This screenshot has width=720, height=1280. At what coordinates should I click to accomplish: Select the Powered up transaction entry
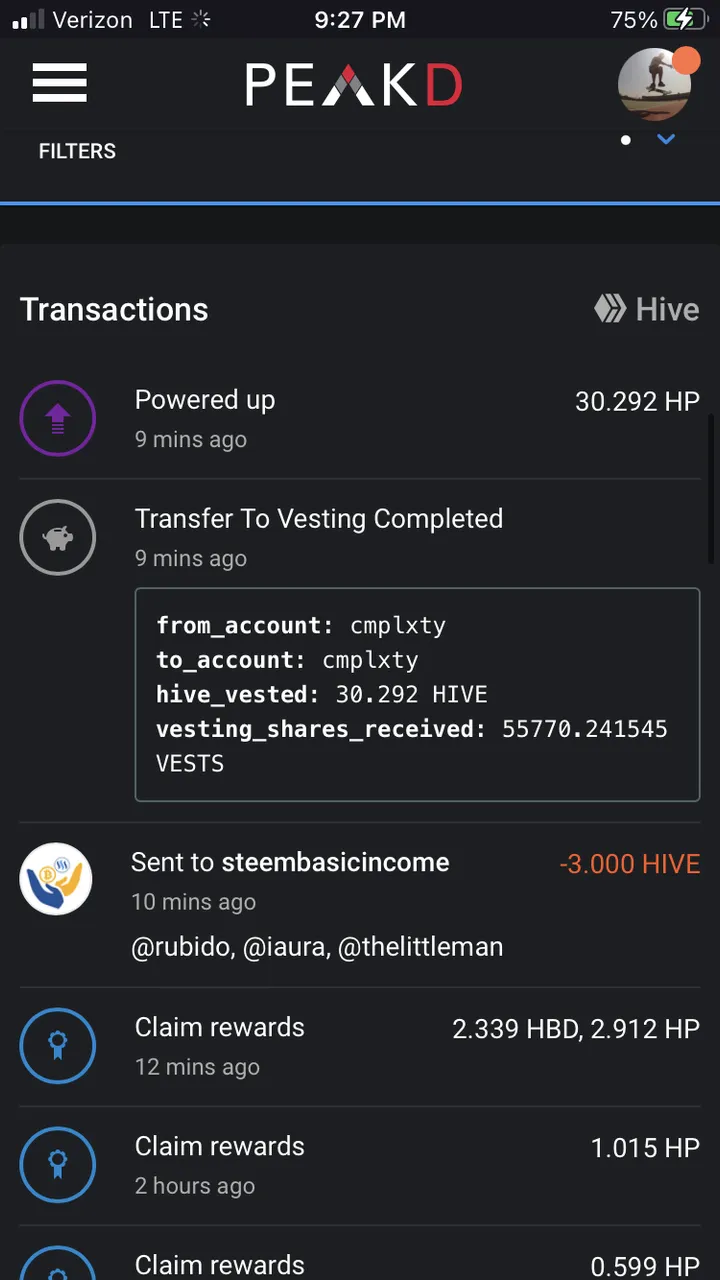(x=360, y=418)
